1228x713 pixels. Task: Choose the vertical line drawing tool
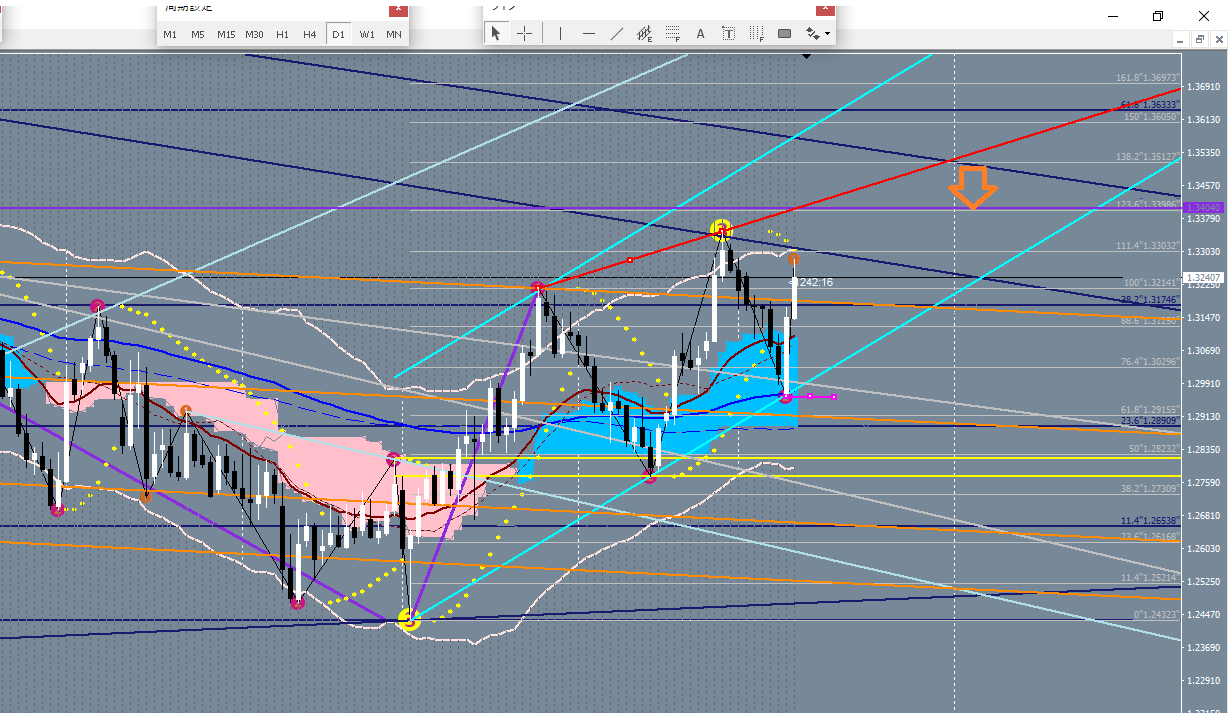pos(560,33)
